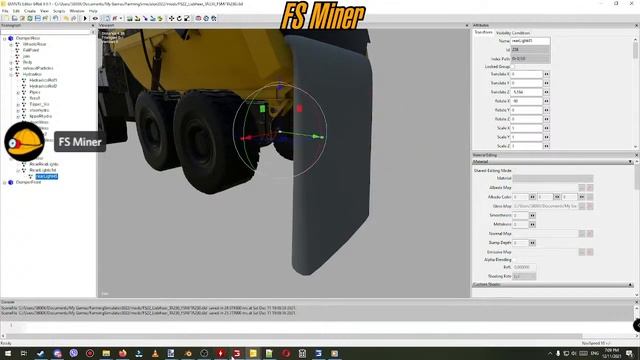Viewport: 640px width, 360px height.
Task: Click the stepper beside Smoothness field
Action: pos(532,216)
